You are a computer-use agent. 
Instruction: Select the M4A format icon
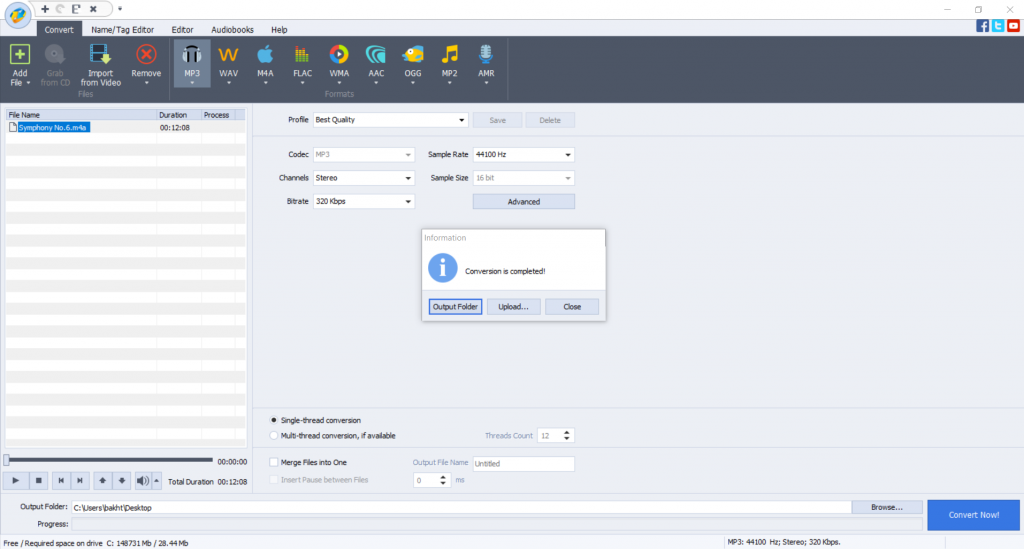click(x=265, y=55)
